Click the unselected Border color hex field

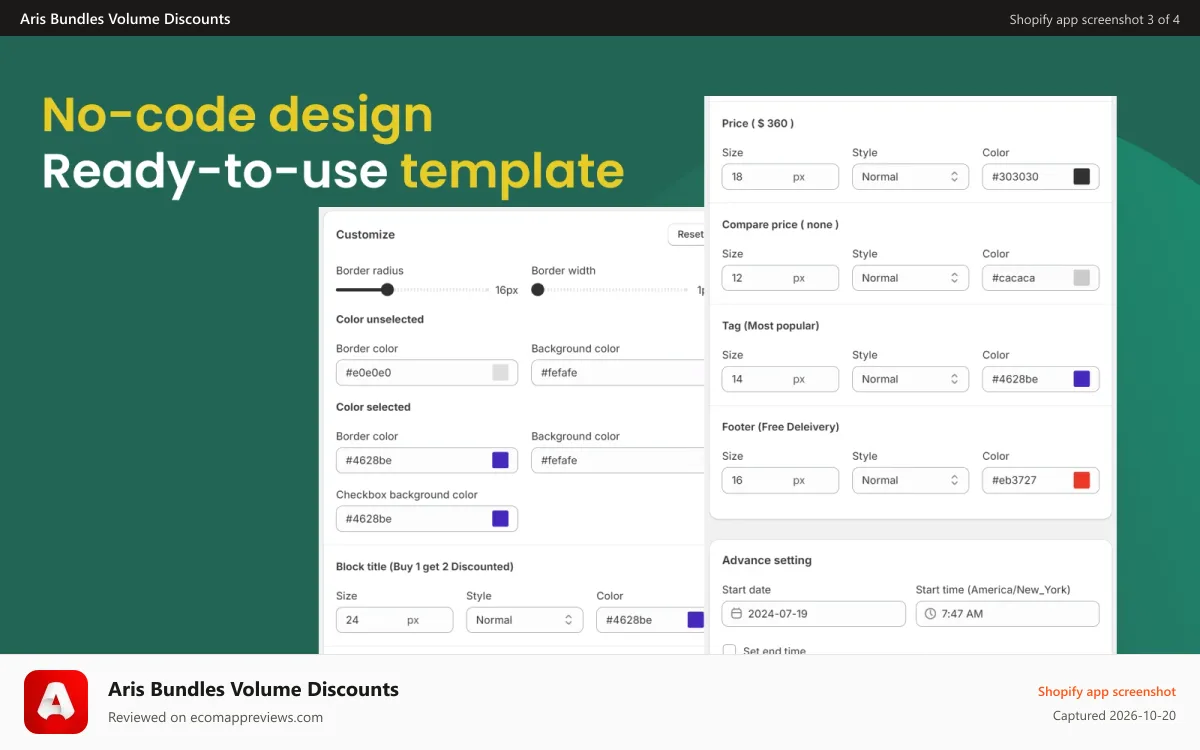pyautogui.click(x=427, y=372)
